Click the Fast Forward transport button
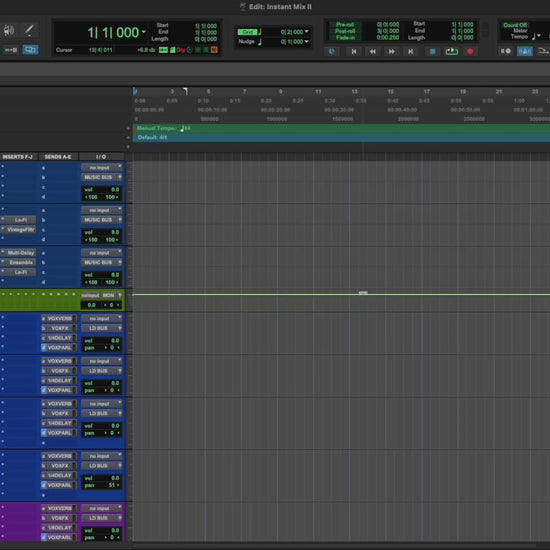The height and width of the screenshot is (550, 550). pos(391,52)
